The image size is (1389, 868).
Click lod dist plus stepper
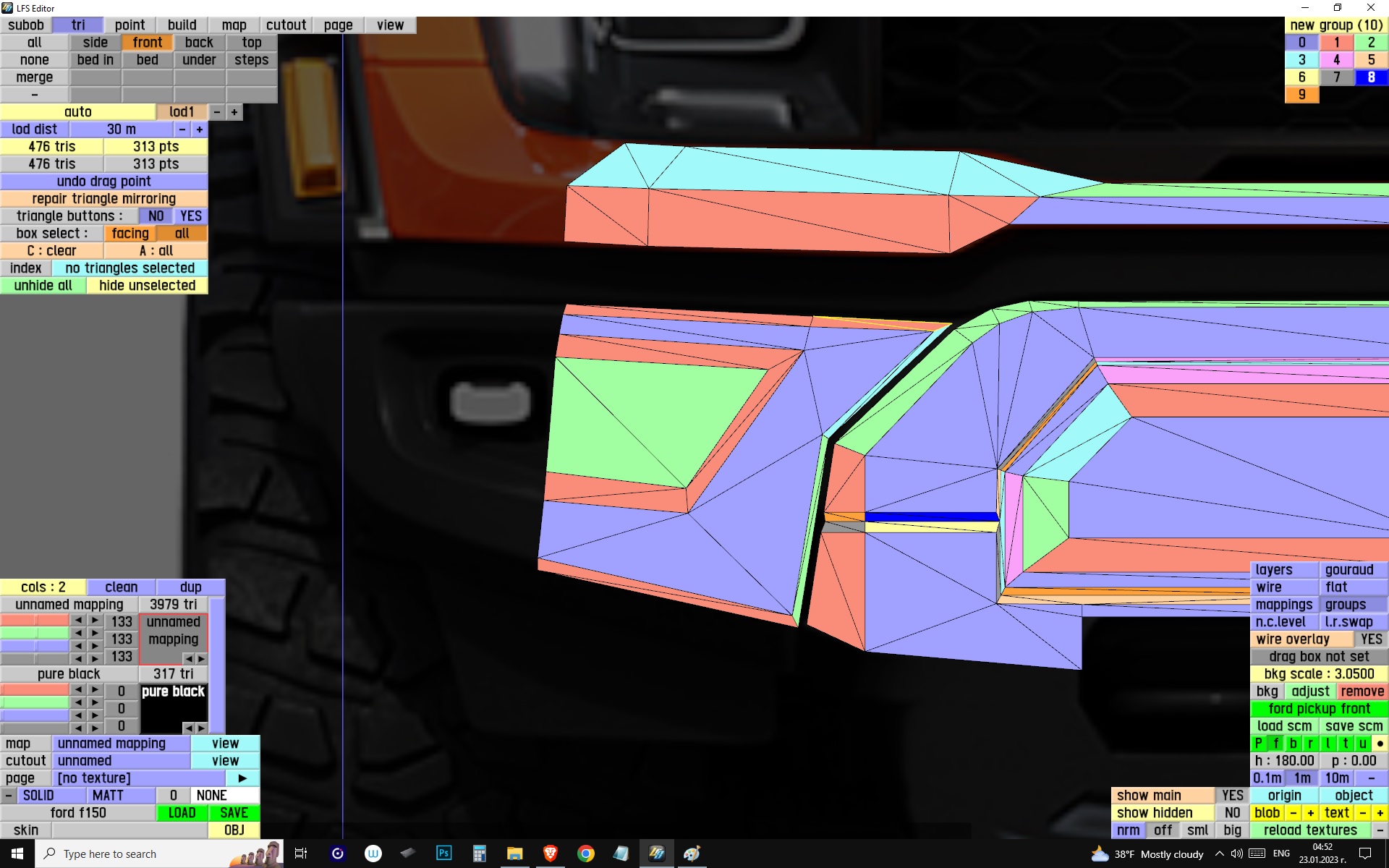[x=200, y=129]
